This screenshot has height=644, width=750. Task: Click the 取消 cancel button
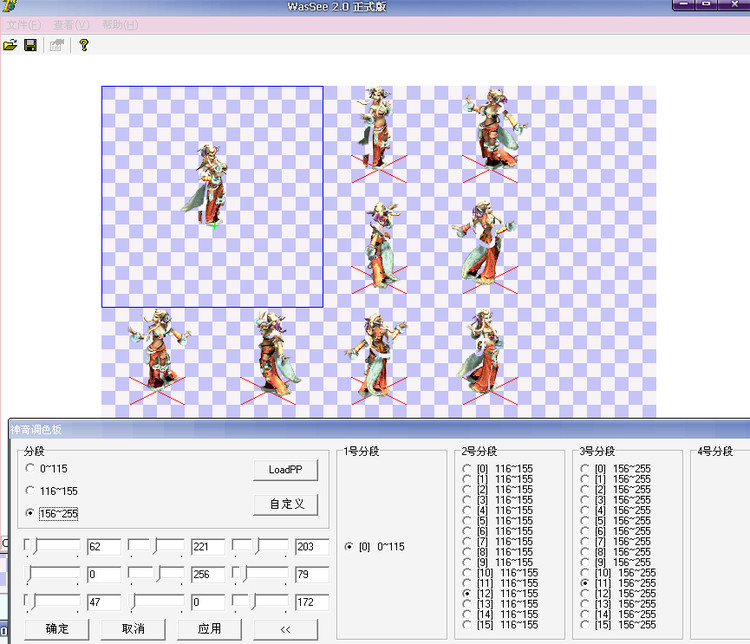[x=133, y=629]
